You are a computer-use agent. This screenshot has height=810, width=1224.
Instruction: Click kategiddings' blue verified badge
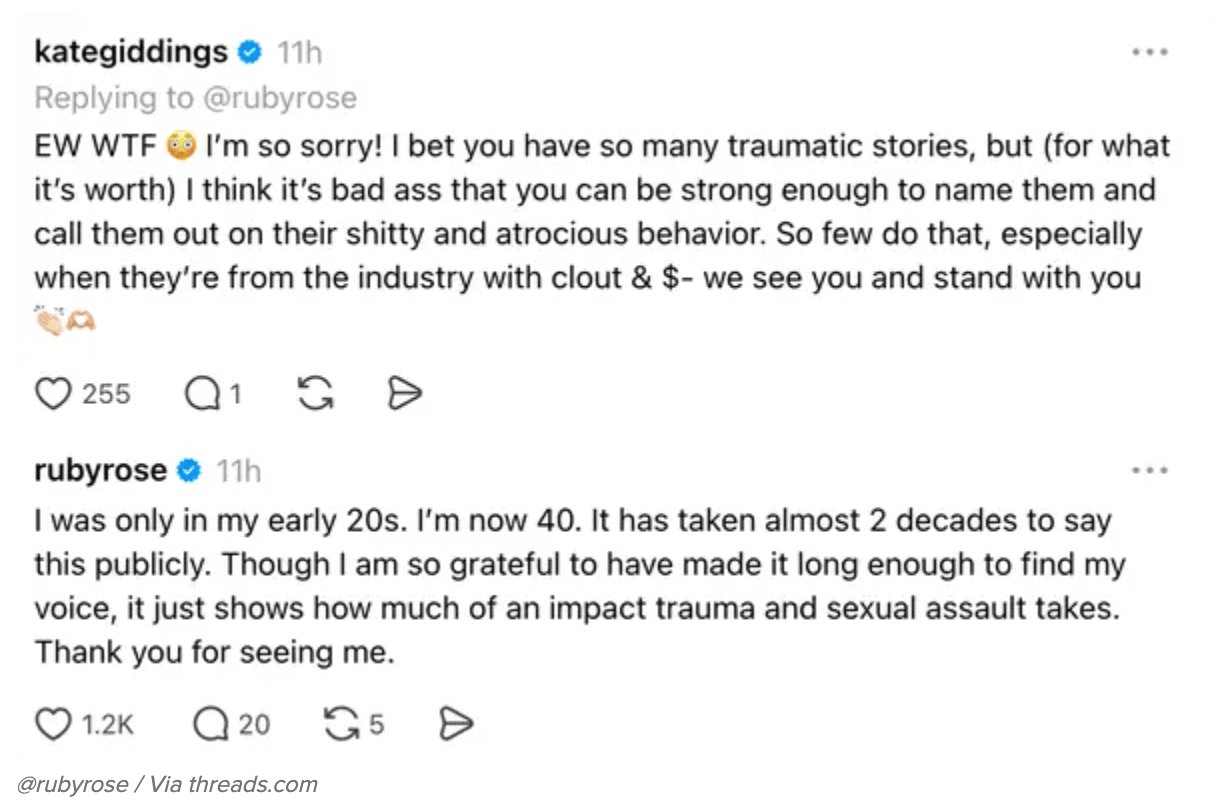pos(251,52)
